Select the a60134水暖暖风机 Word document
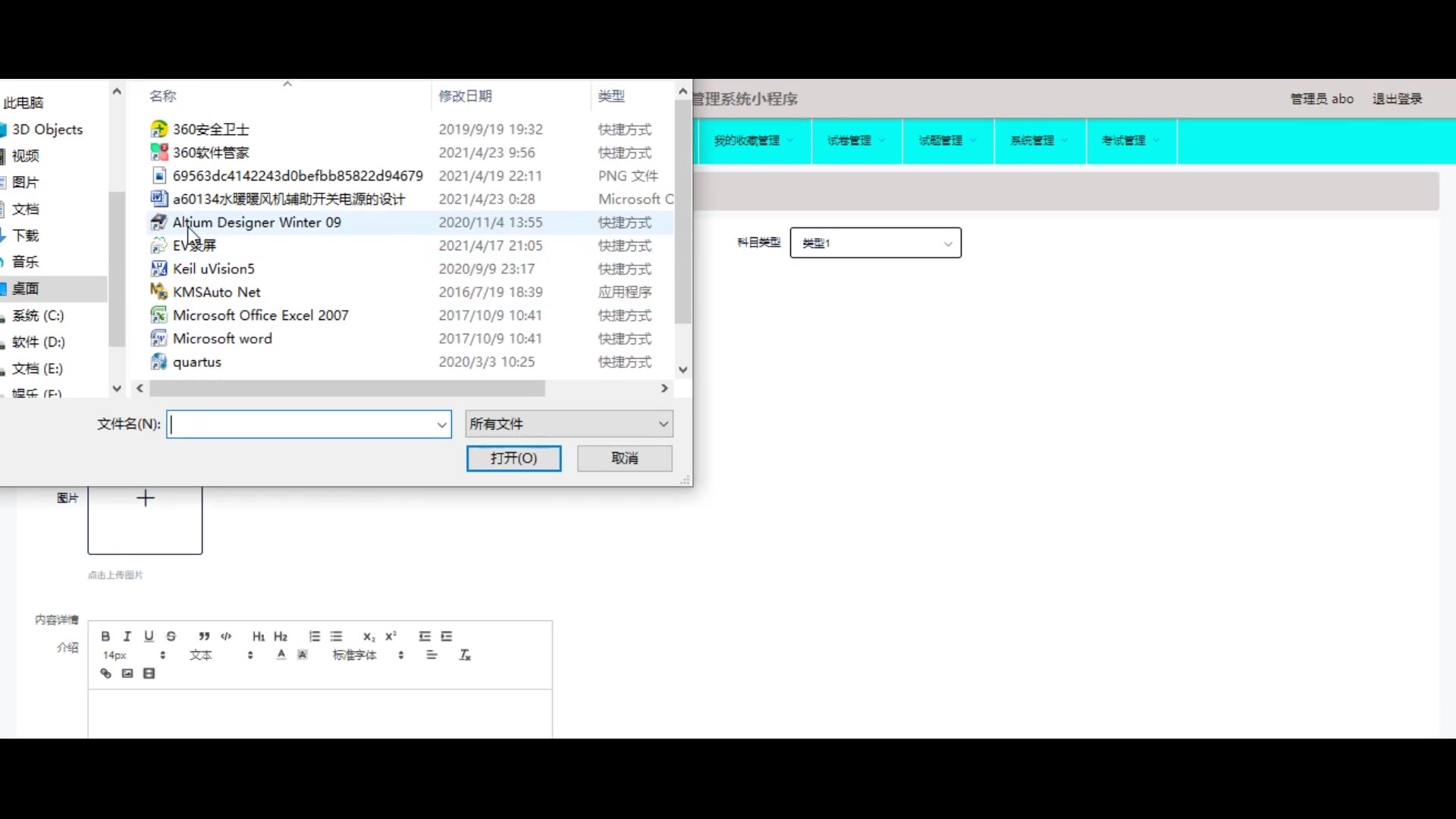Screen dimensions: 1456x819 coord(289,199)
